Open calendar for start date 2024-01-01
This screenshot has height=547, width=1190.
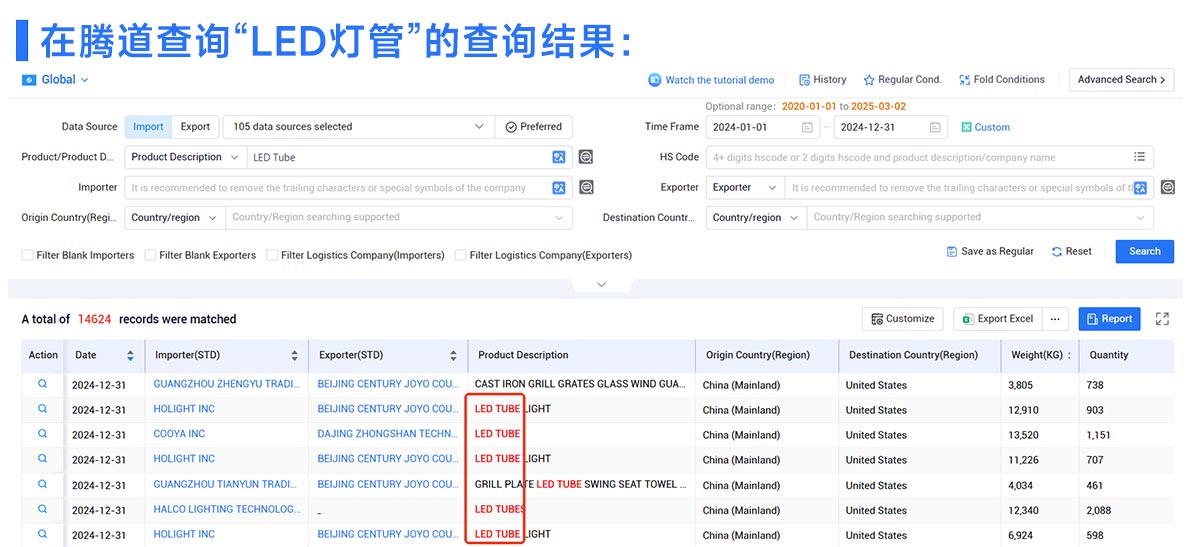[x=807, y=127]
